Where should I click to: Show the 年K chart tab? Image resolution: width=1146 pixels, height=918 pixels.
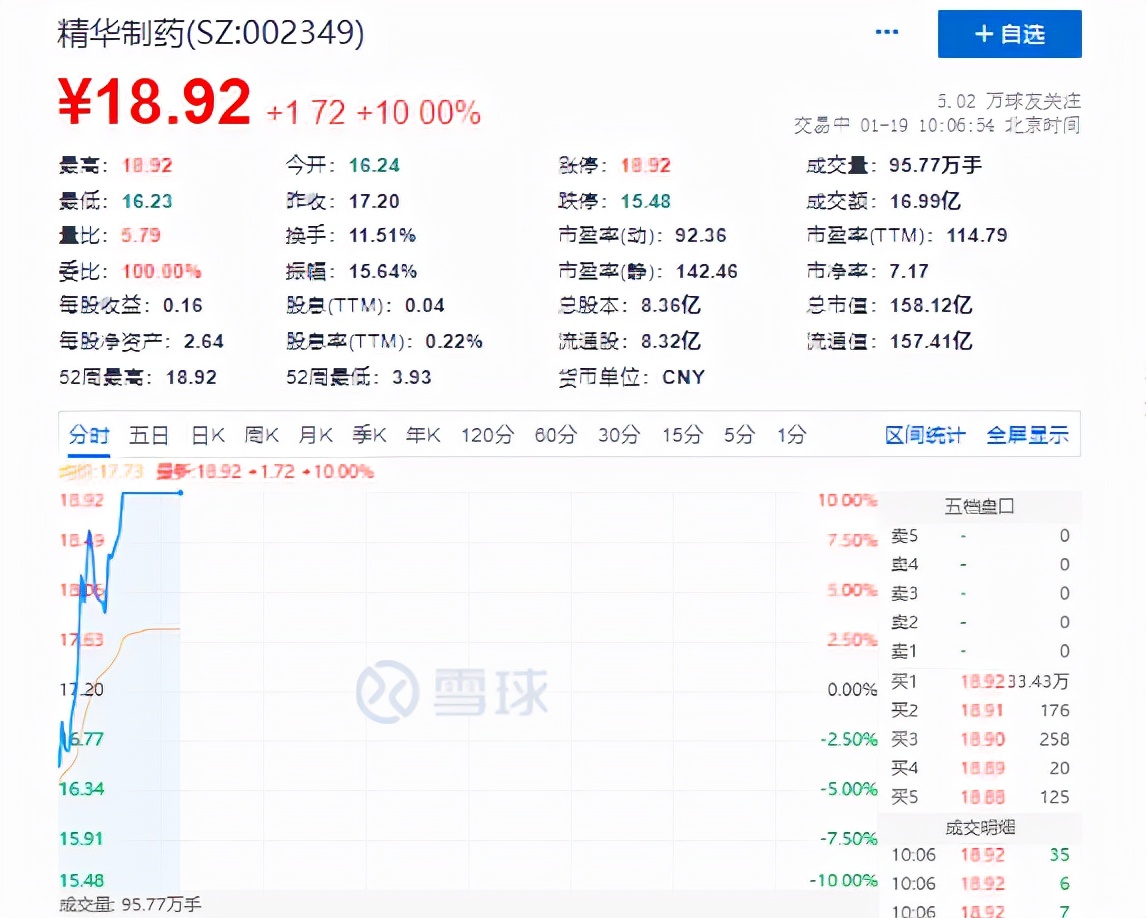[x=423, y=435]
